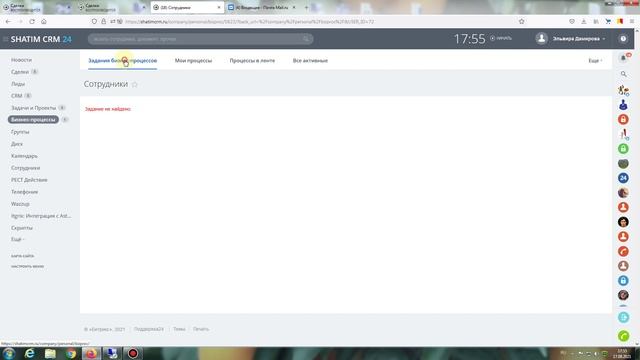Screen dimensions: 640x360
Task: Click the карта сайта link
Action: [22, 256]
